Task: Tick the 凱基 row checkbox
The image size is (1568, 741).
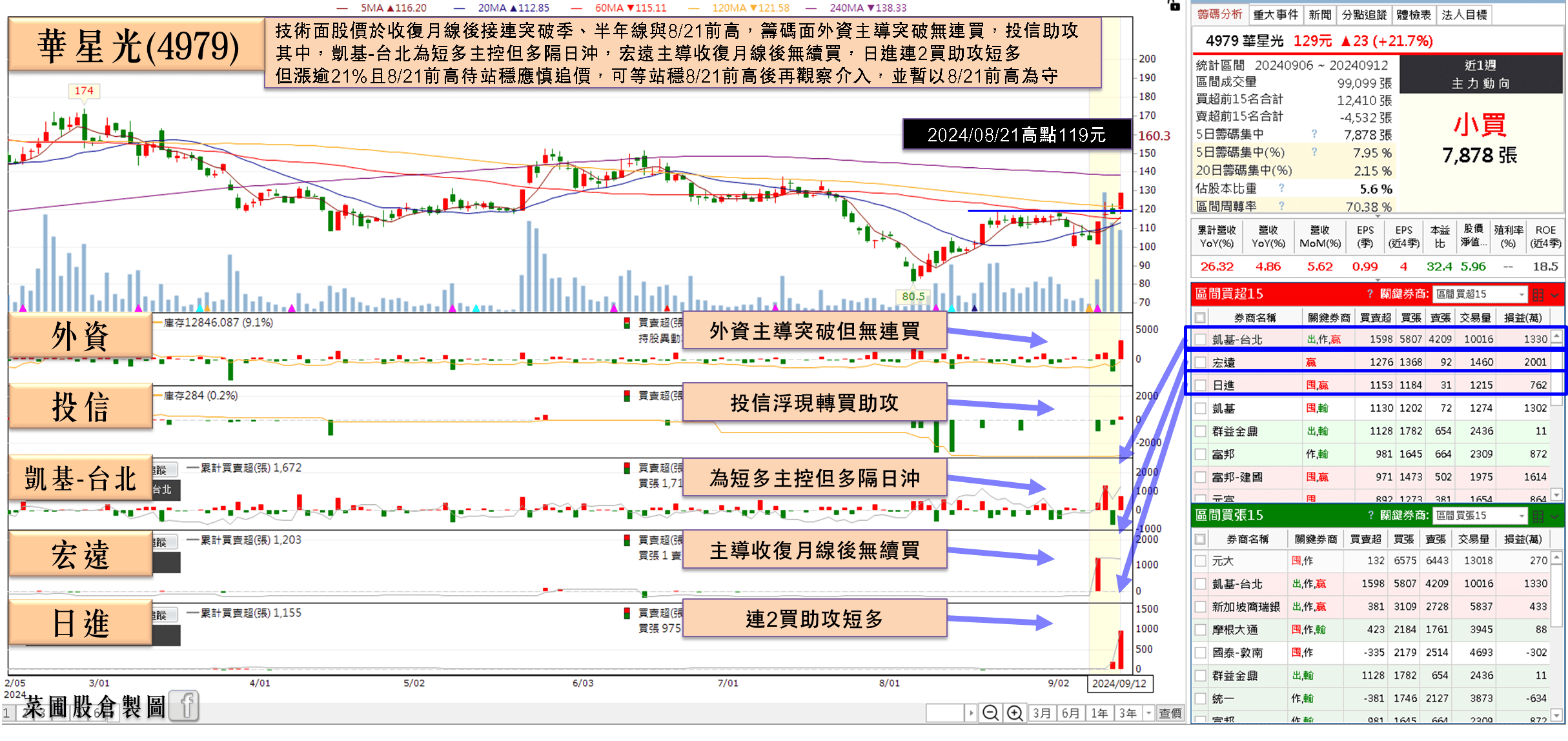Action: pyautogui.click(x=1200, y=409)
